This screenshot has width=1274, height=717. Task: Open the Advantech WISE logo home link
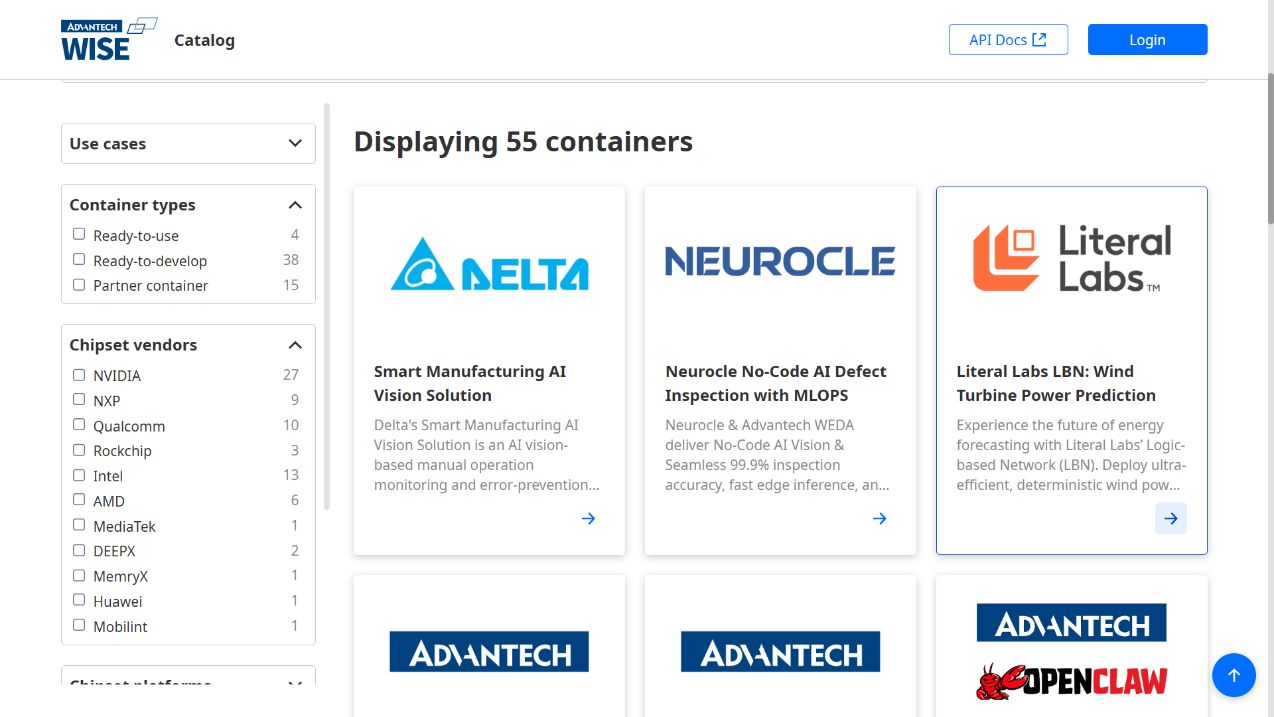pos(109,40)
